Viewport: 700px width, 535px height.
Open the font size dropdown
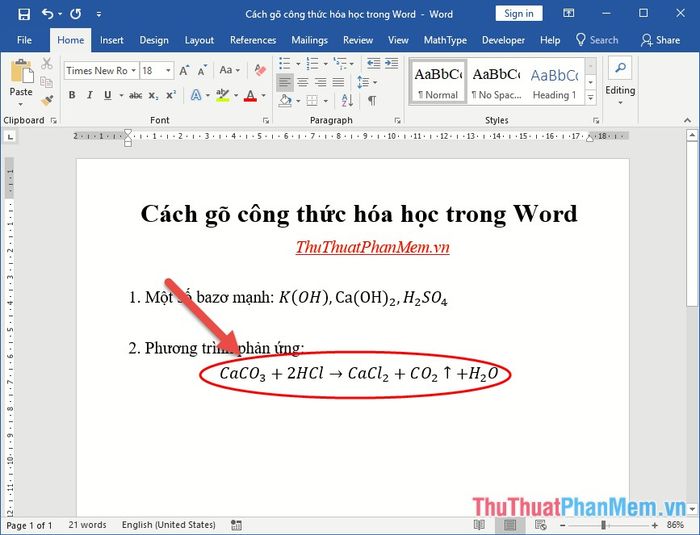point(168,71)
